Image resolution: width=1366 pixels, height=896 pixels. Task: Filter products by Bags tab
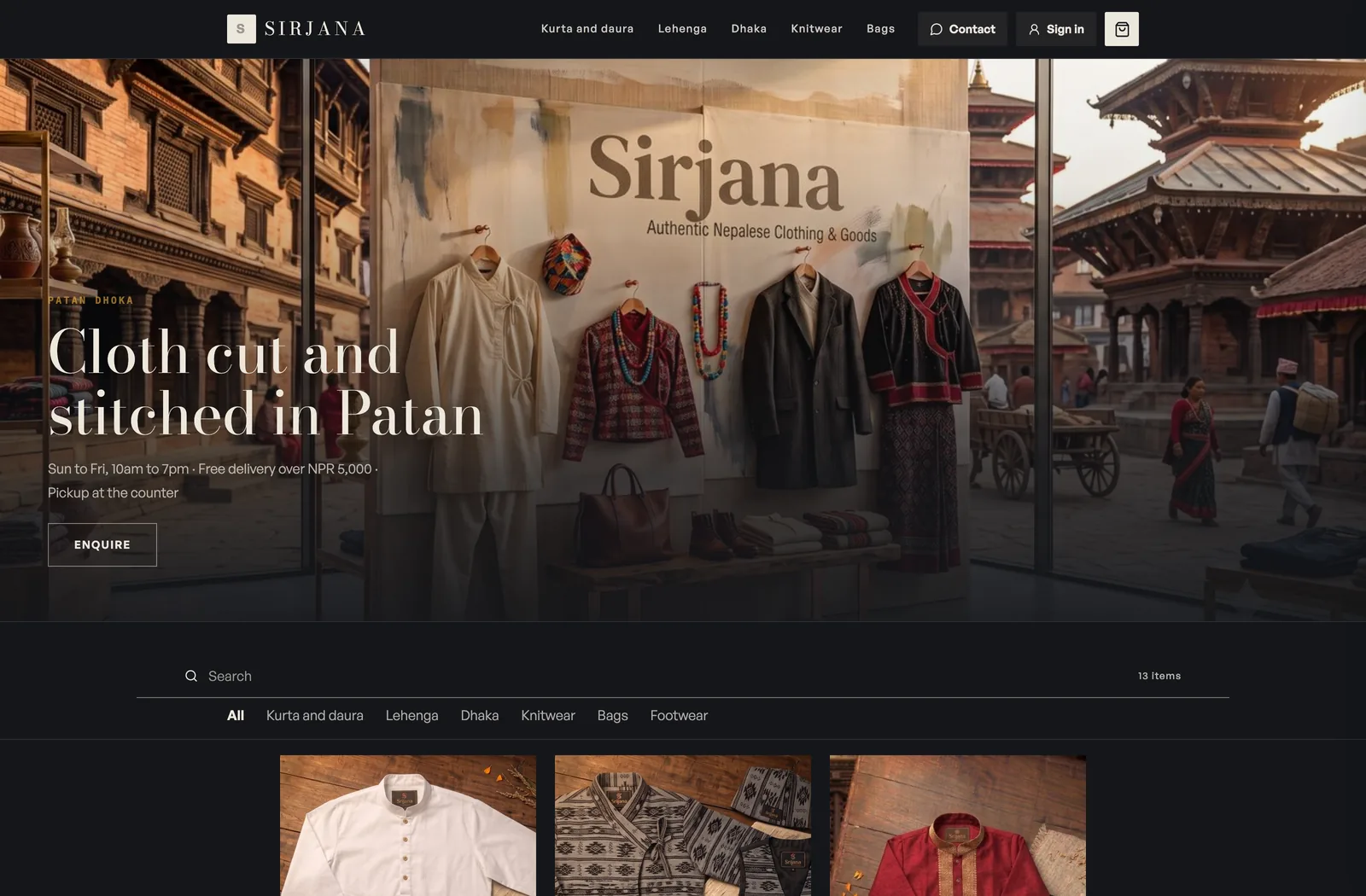click(x=613, y=715)
